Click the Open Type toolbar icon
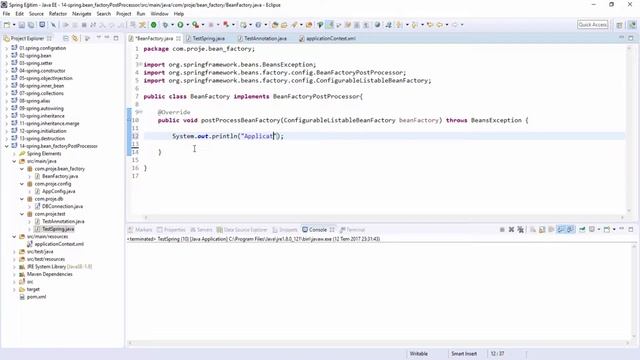The width and height of the screenshot is (640, 360). point(275,25)
